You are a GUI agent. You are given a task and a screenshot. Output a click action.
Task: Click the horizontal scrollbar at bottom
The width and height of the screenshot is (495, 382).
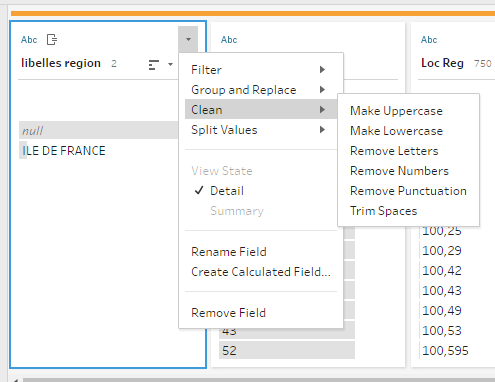[x=259, y=380]
